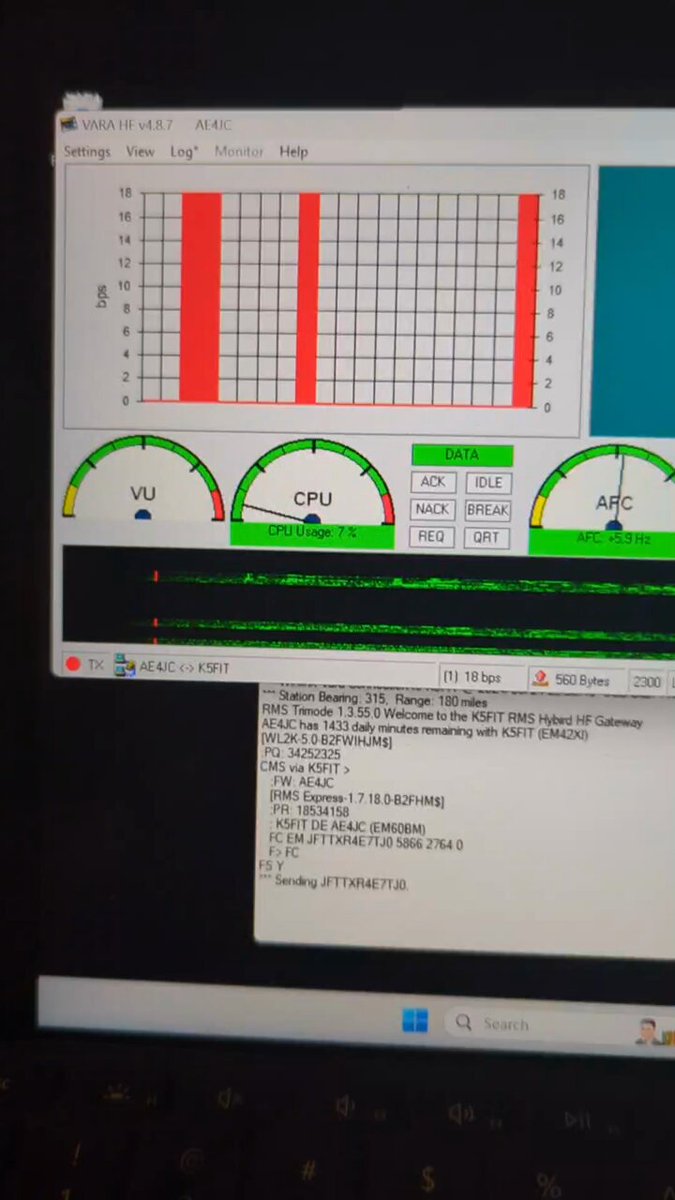This screenshot has width=675, height=1200.
Task: Click the Windows taskbar Search box
Action: [x=558, y=1026]
